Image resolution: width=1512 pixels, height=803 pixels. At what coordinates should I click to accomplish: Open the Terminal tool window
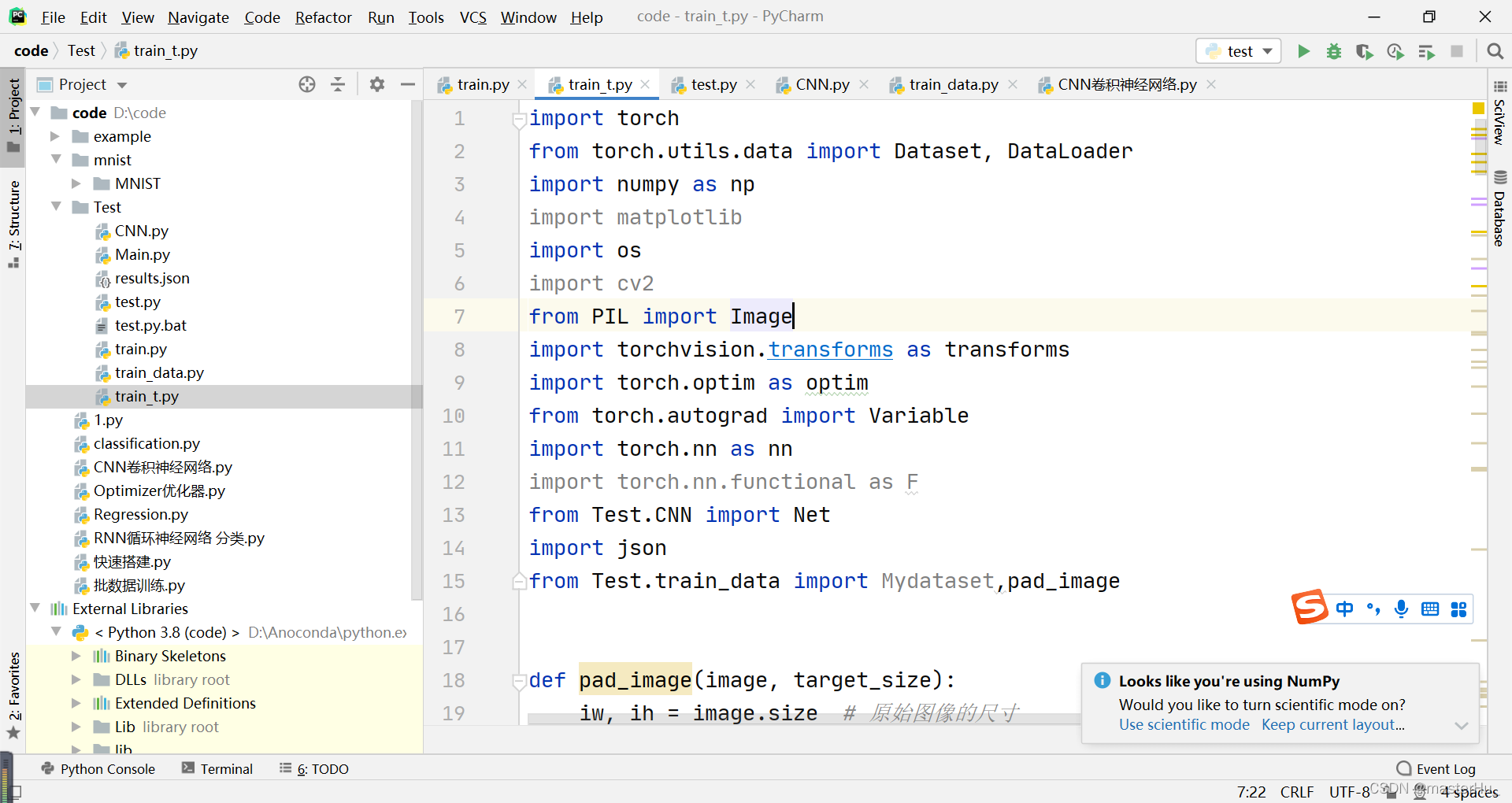(217, 768)
